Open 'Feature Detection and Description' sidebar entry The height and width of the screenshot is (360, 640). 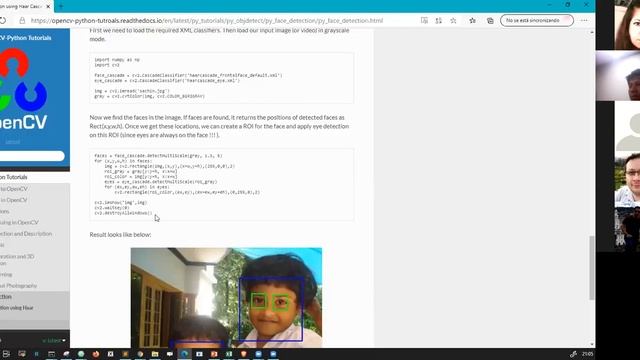tap(26, 234)
